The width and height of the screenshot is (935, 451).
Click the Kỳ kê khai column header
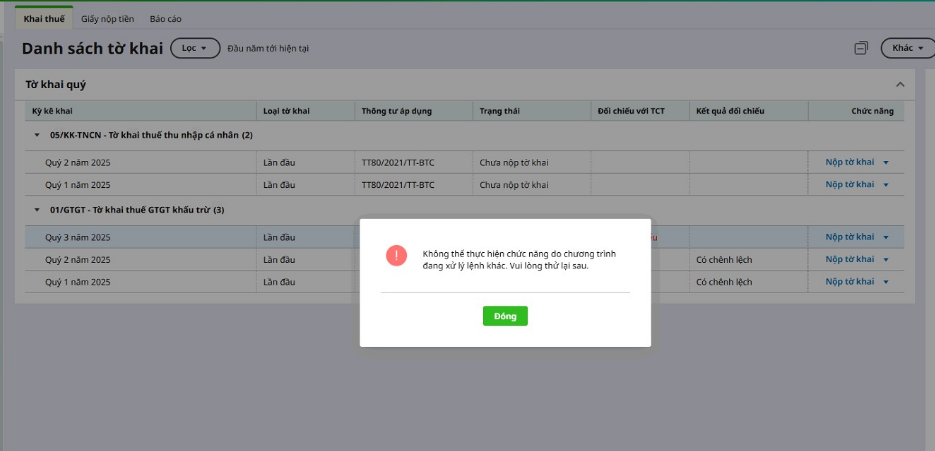tap(50, 111)
